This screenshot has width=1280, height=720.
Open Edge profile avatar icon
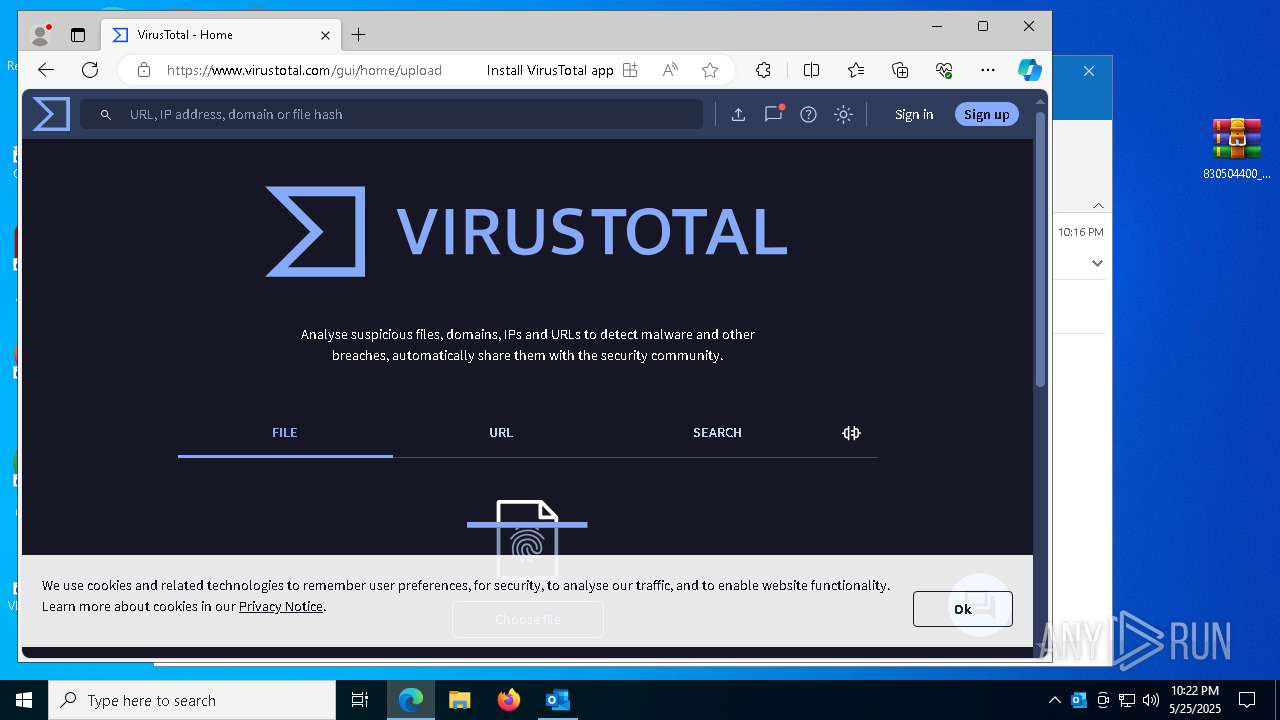(x=41, y=35)
